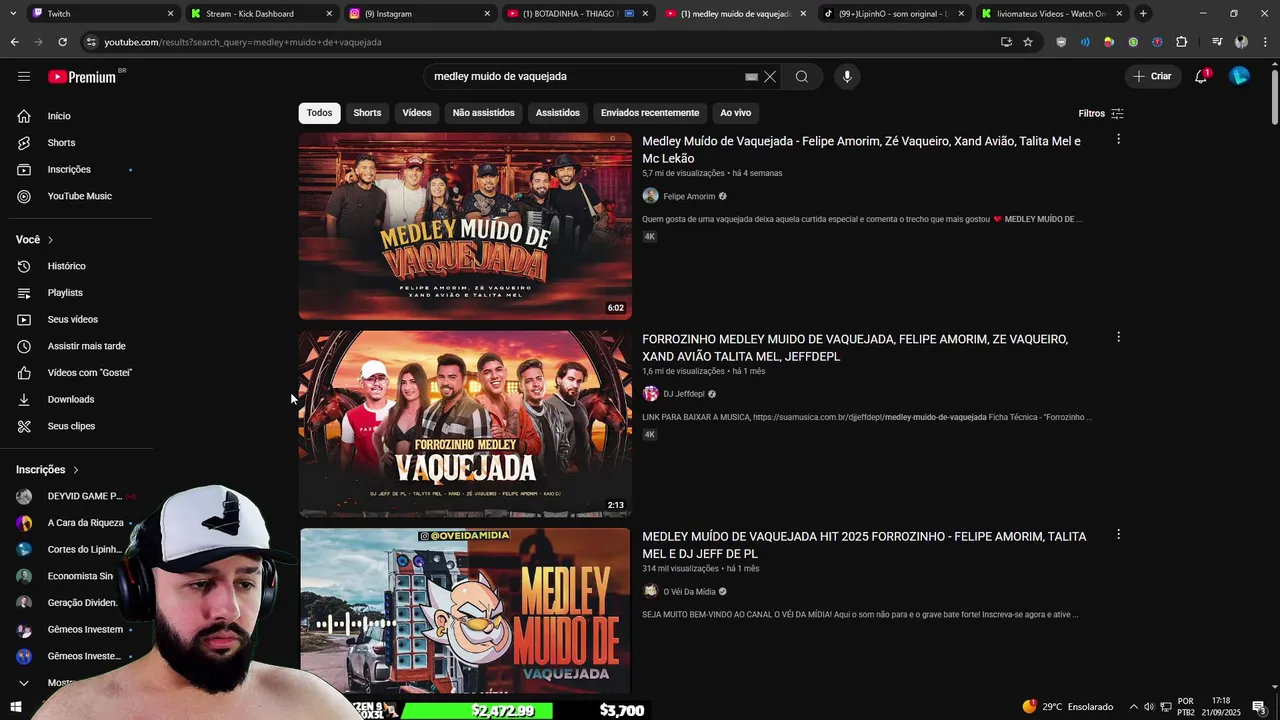
Task: Open title "FORROZINHO MEDLEY MUIDO DE VAQUEJADA"
Action: [x=855, y=348]
